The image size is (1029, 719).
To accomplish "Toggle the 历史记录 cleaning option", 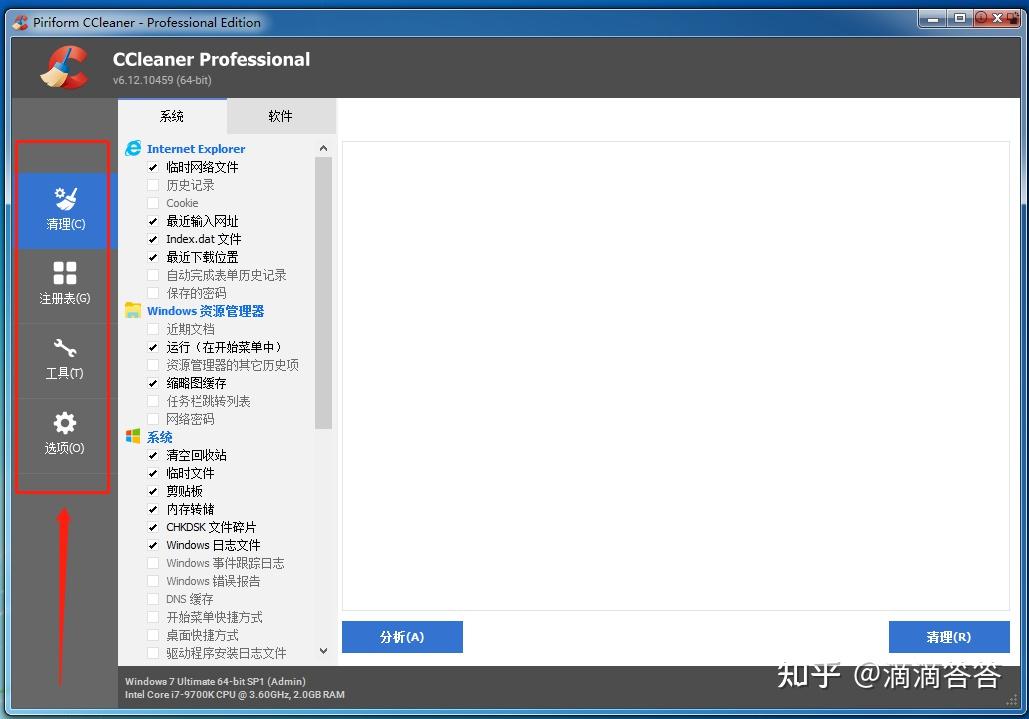I will tap(153, 185).
